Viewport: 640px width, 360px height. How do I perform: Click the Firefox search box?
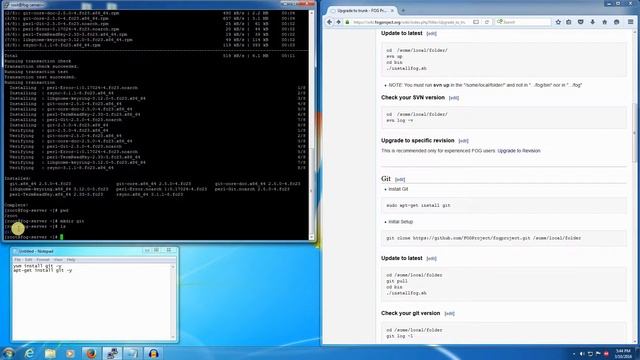click(x=524, y=22)
